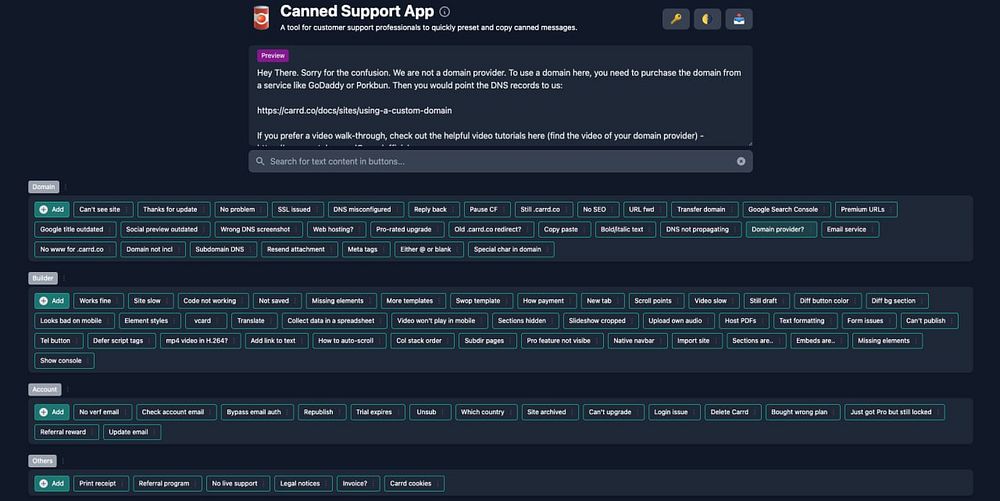Click the inbox tray icon button
Viewport: 1000px width, 501px height.
(739, 19)
